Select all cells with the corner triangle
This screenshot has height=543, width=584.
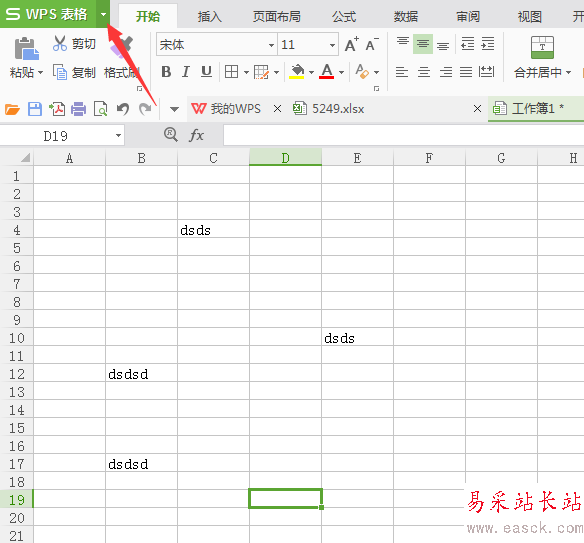click(x=25, y=158)
